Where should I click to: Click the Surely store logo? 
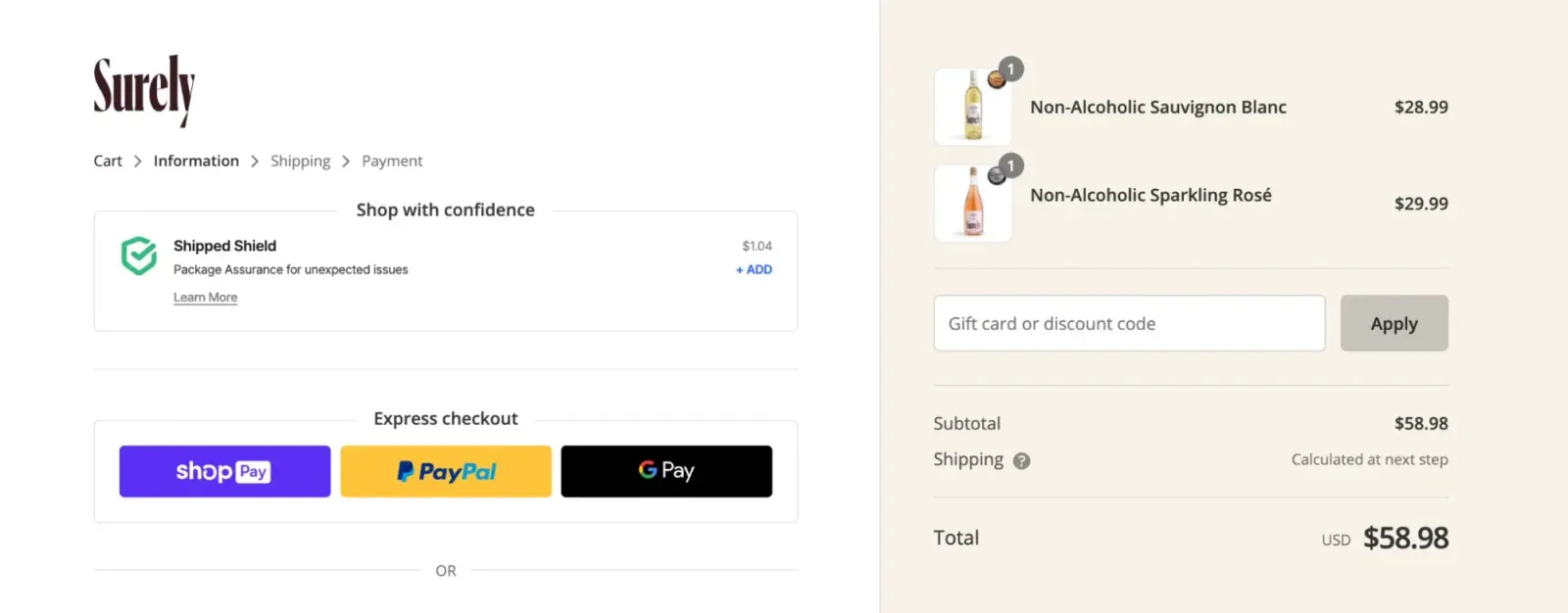144,89
